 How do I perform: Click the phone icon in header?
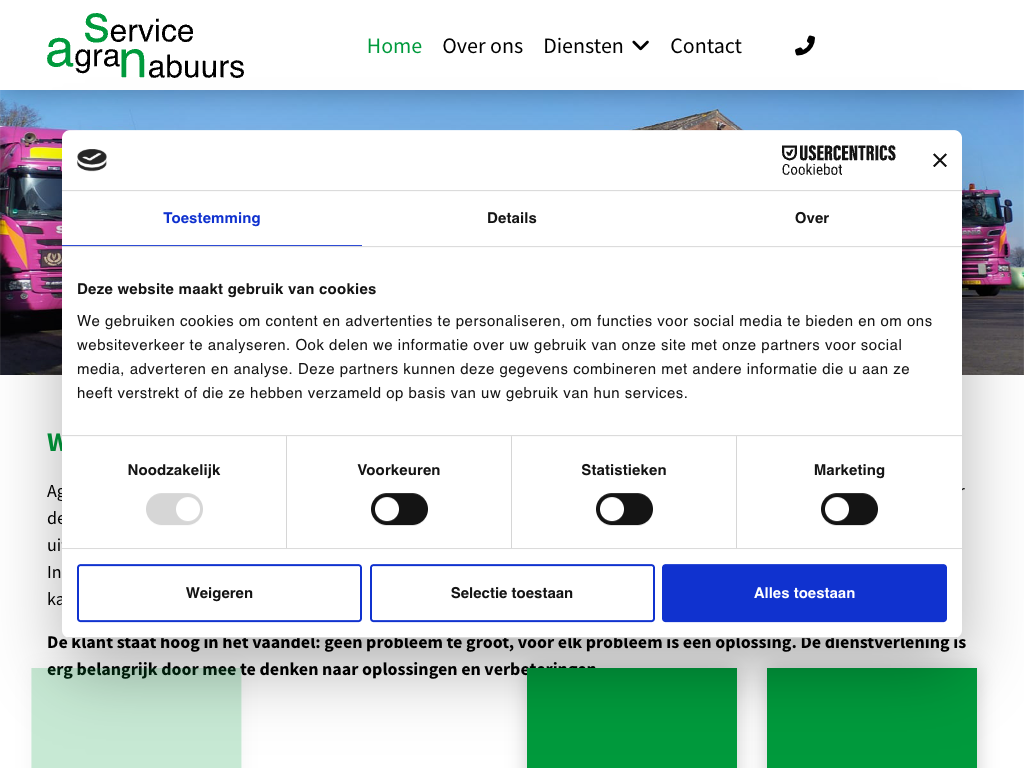point(805,46)
